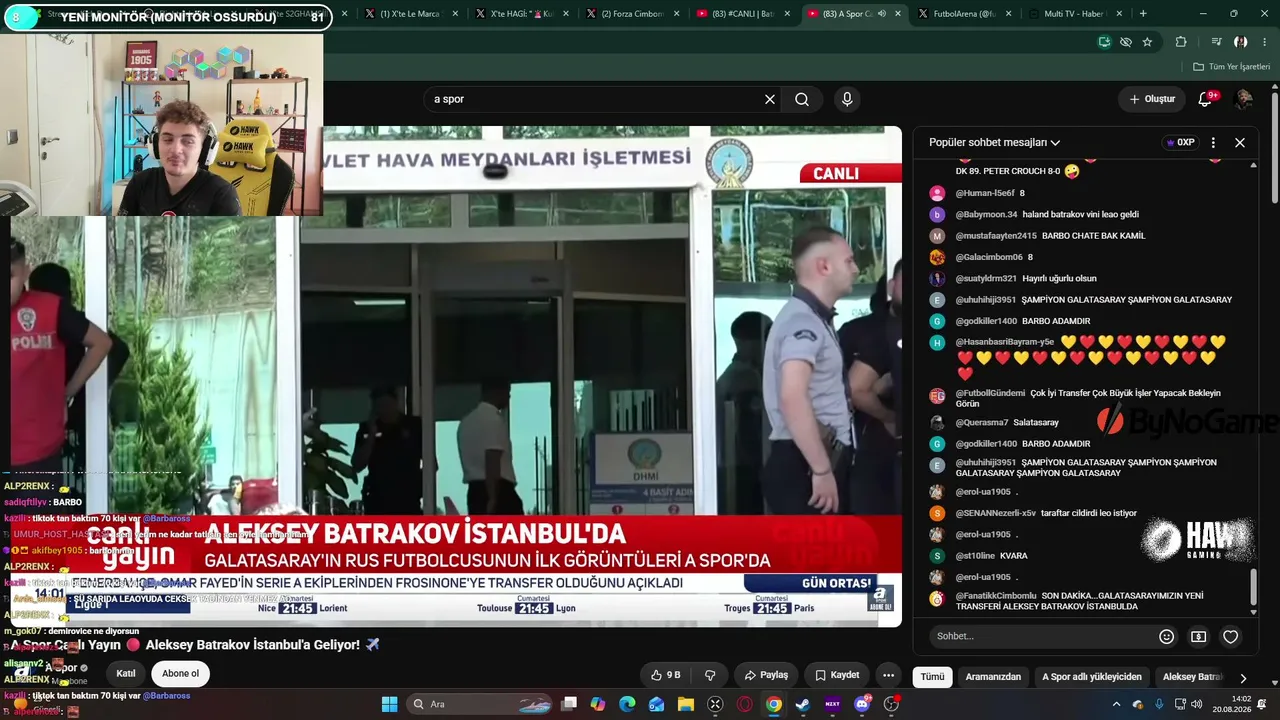
Task: Clear the YouTube search box text
Action: point(770,99)
